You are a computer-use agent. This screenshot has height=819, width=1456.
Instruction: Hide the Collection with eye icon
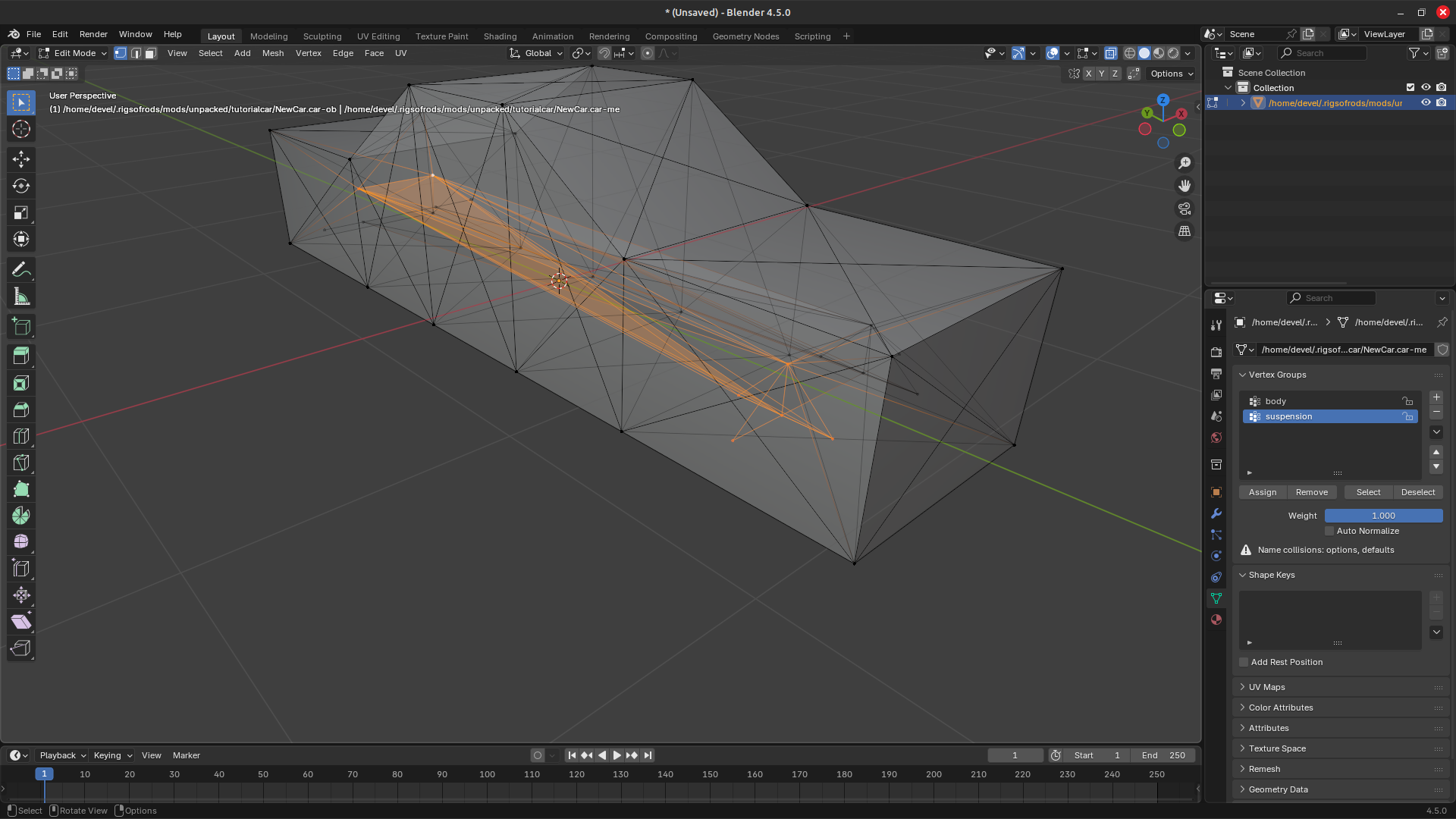pyautogui.click(x=1426, y=87)
